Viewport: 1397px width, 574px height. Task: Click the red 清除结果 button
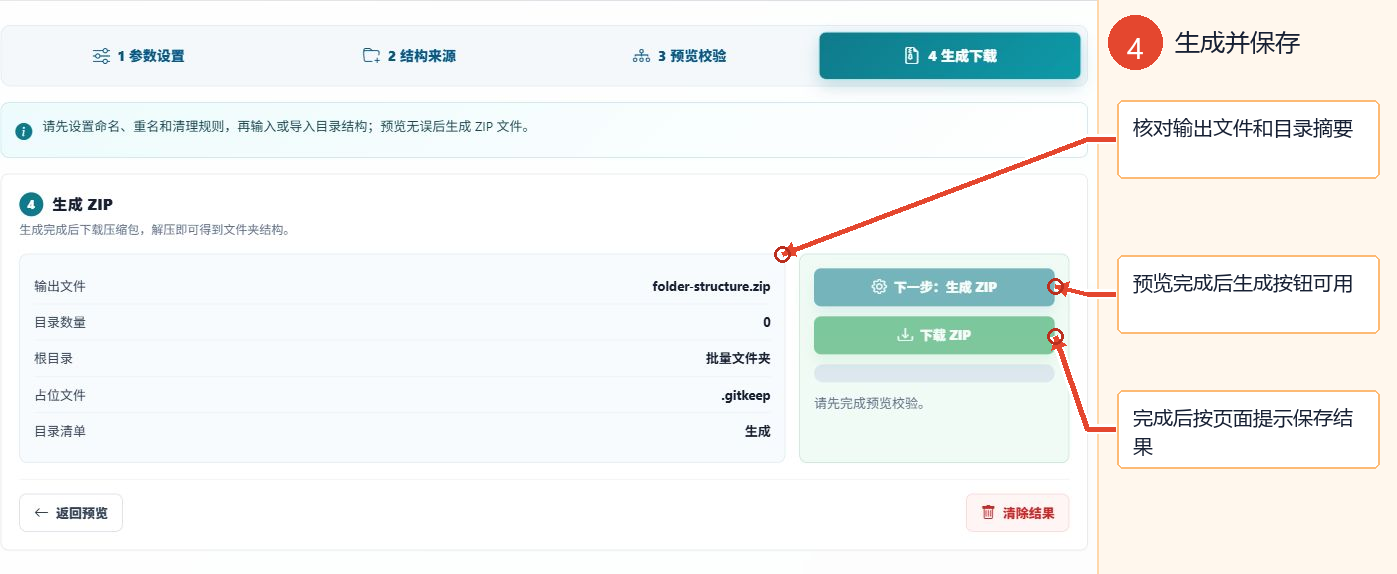[x=1017, y=513]
